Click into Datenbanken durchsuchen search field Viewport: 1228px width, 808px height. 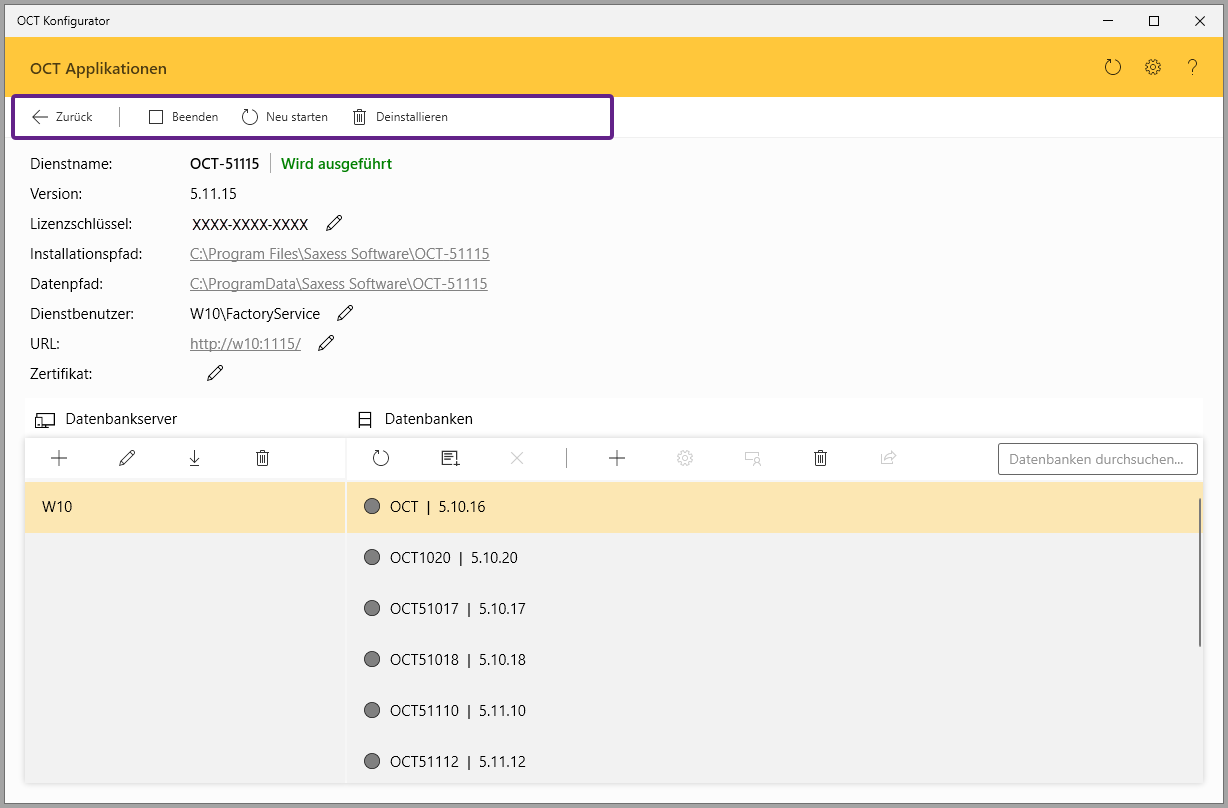1097,459
